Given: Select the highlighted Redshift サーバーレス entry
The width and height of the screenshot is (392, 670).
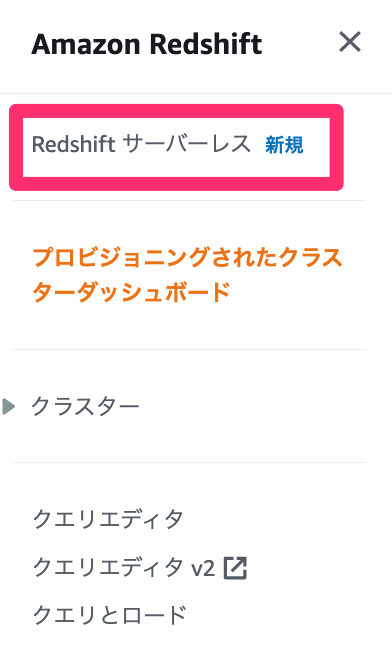Looking at the screenshot, I should 176,147.
